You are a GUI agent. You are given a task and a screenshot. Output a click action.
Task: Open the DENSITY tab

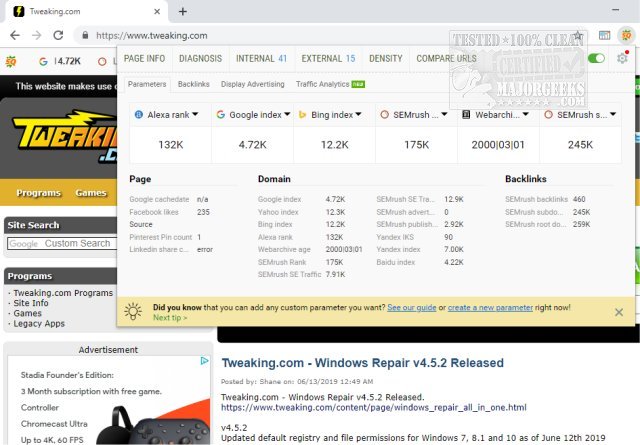pyautogui.click(x=386, y=59)
